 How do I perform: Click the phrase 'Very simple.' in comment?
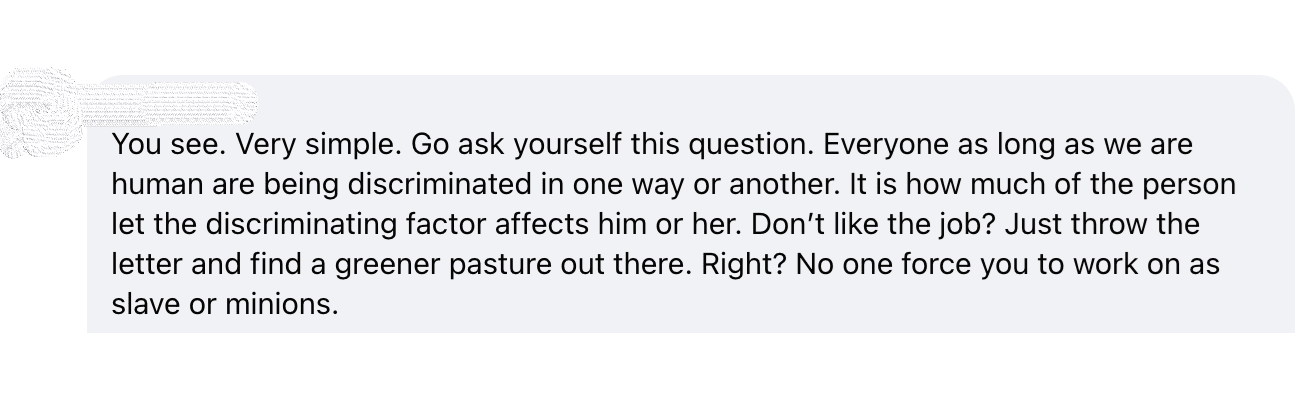click(320, 145)
